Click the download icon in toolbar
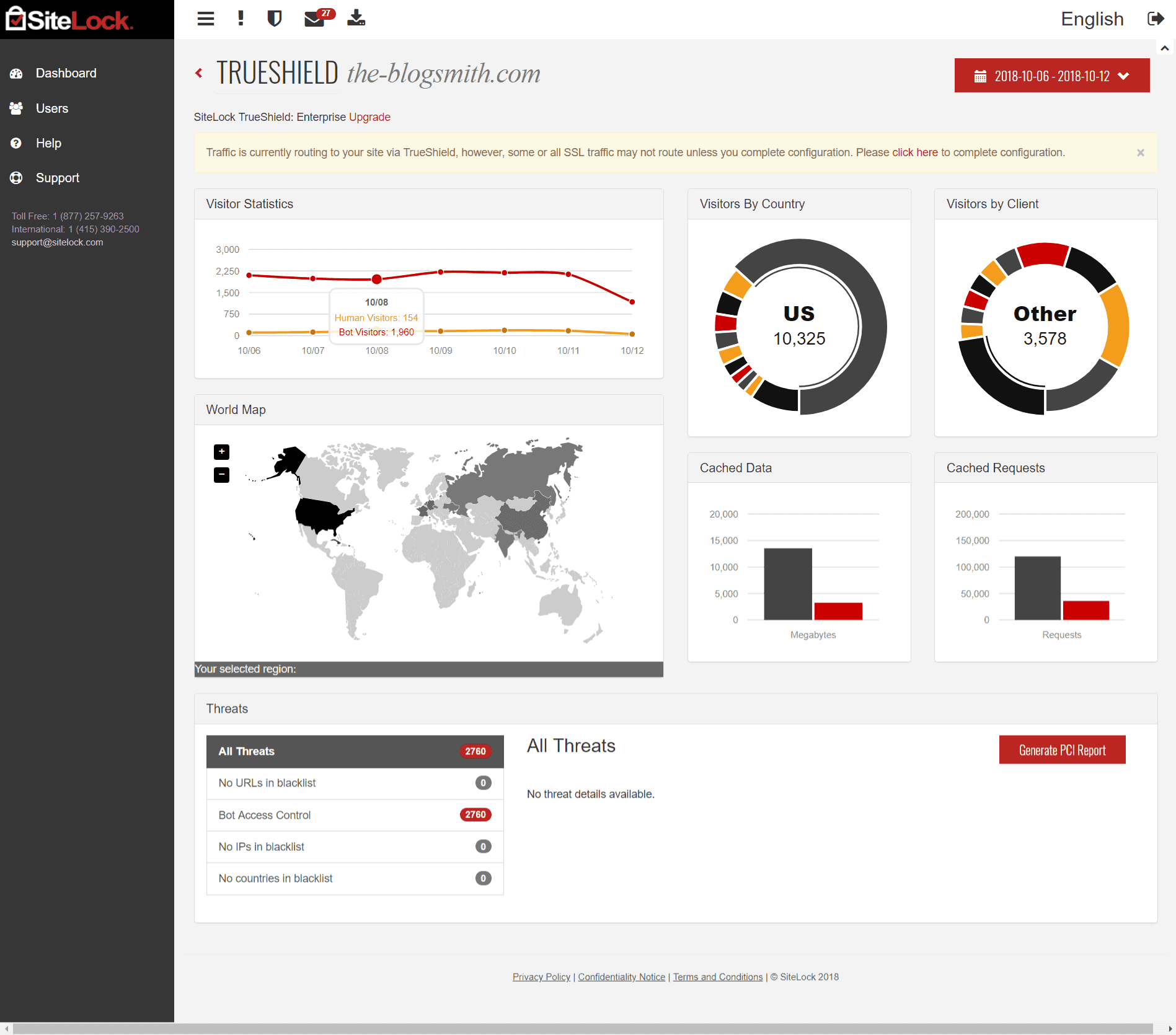Image resolution: width=1176 pixels, height=1035 pixels. [356, 18]
